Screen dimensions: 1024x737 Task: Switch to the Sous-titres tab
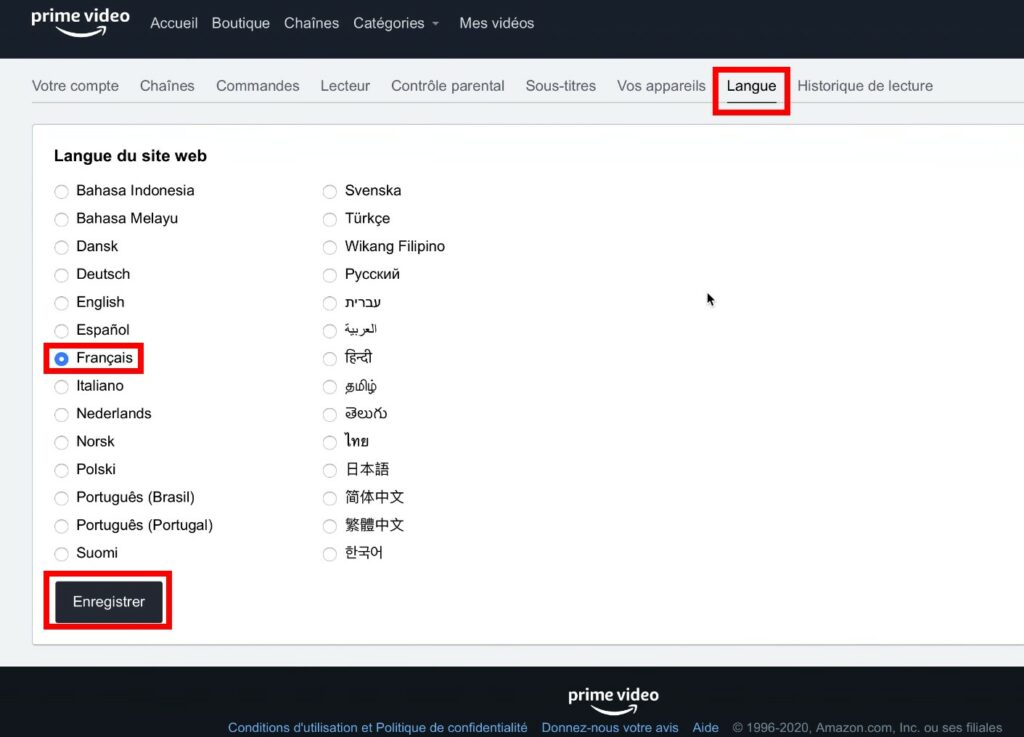[x=560, y=86]
